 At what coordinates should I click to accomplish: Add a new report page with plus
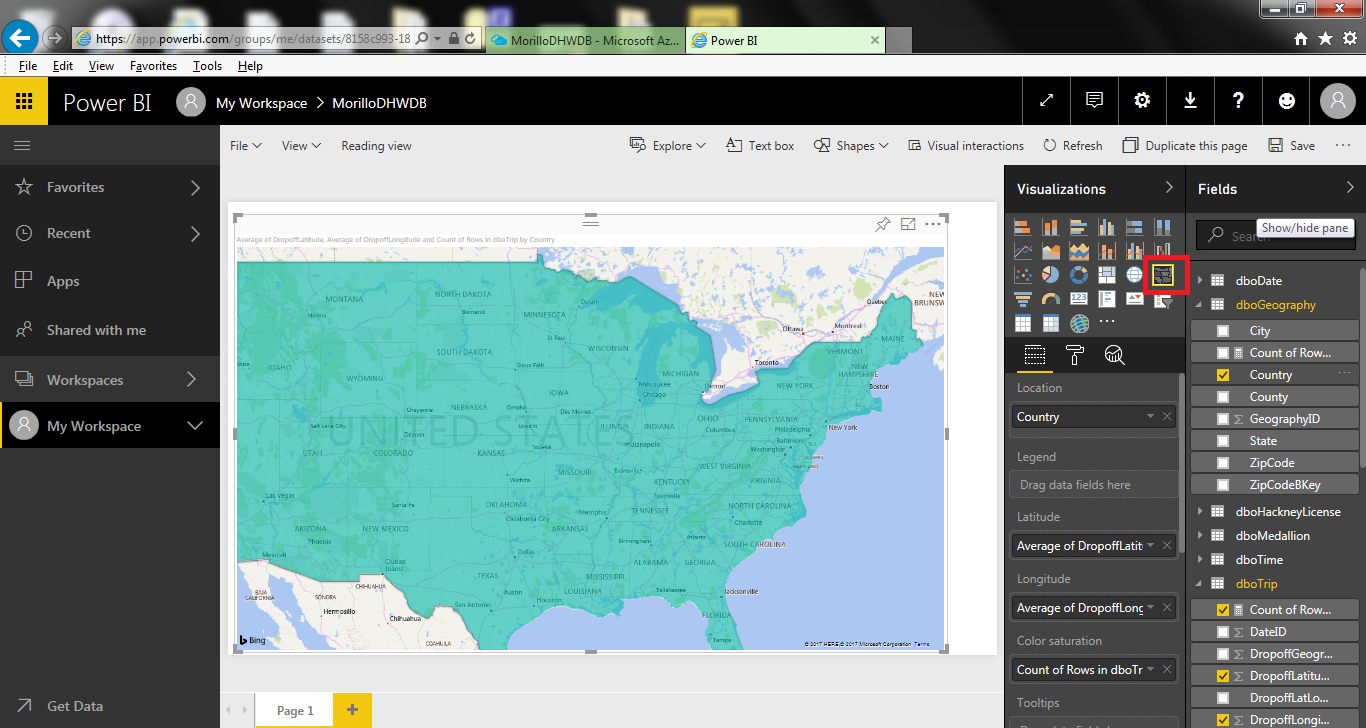(x=352, y=710)
